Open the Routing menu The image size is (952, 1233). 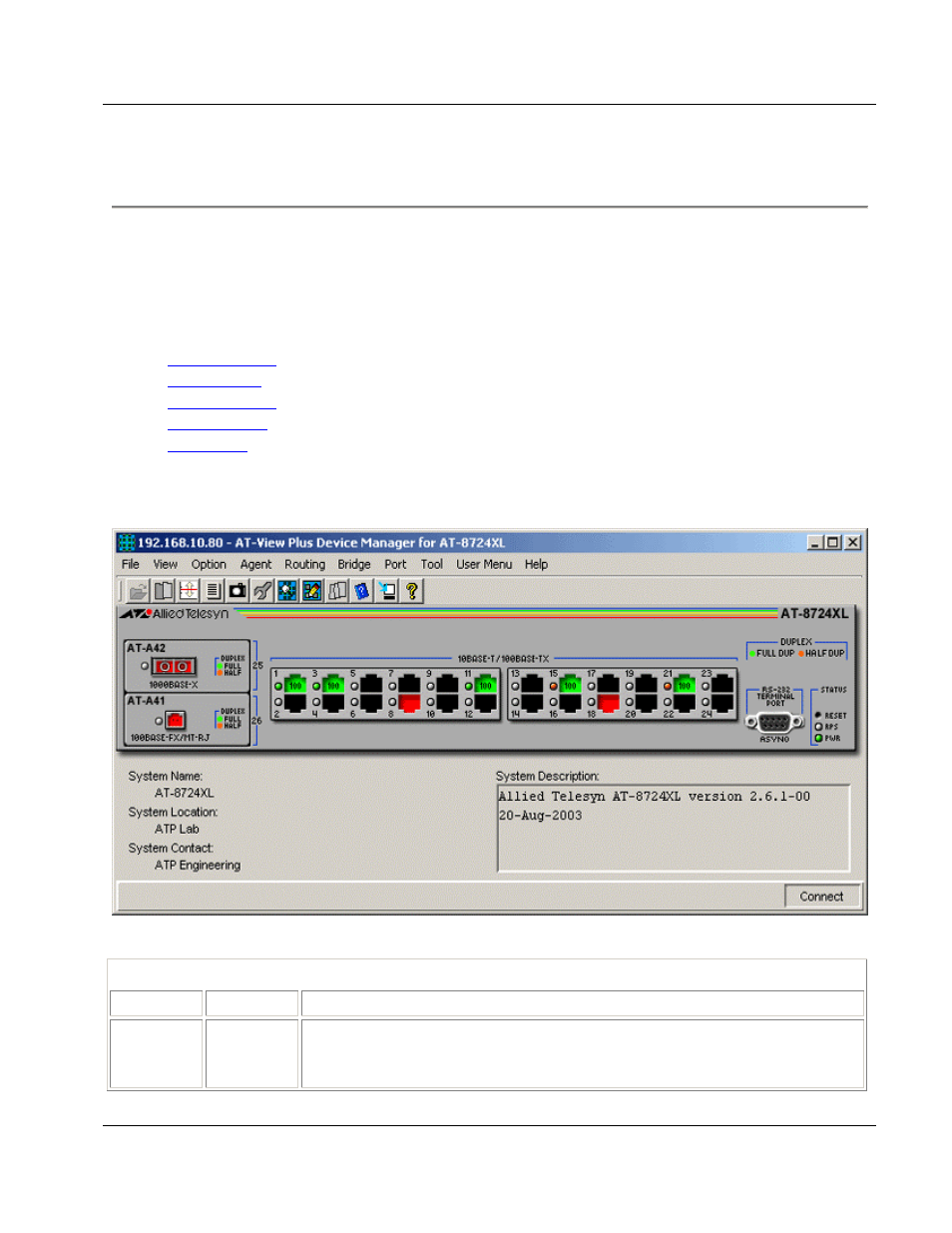point(304,564)
